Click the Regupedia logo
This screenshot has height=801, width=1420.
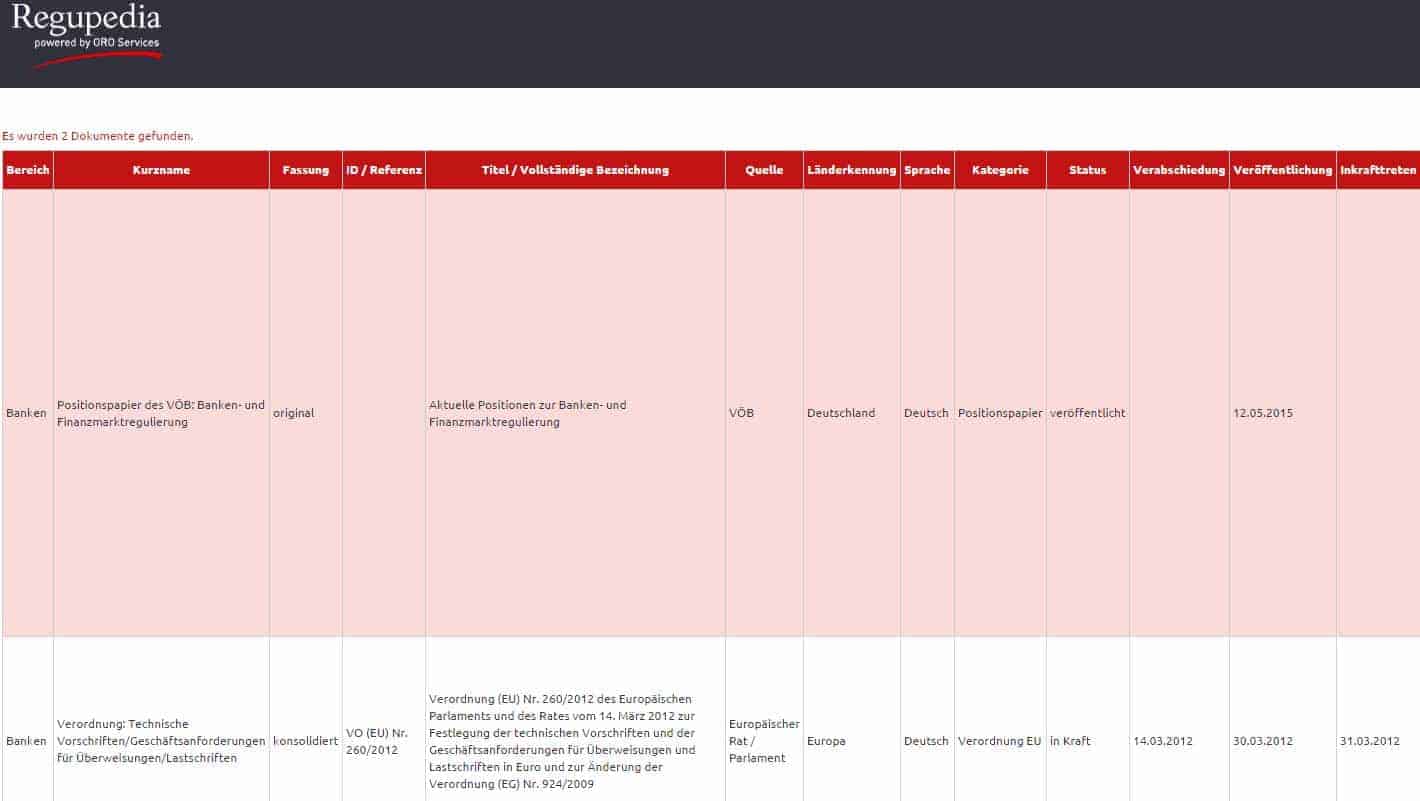click(x=86, y=36)
